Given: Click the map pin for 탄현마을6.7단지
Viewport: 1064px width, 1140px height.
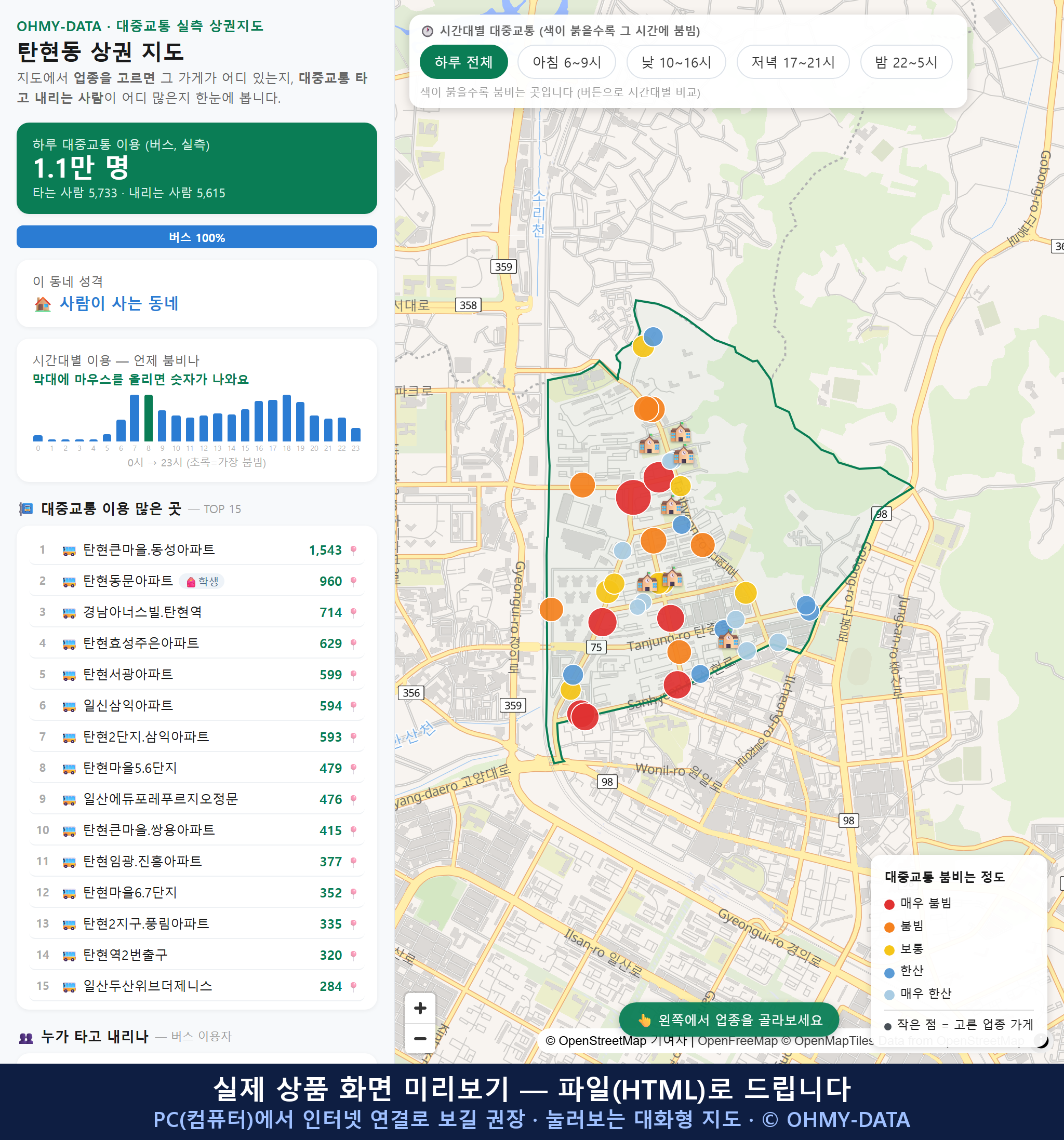Looking at the screenshot, I should (x=353, y=893).
